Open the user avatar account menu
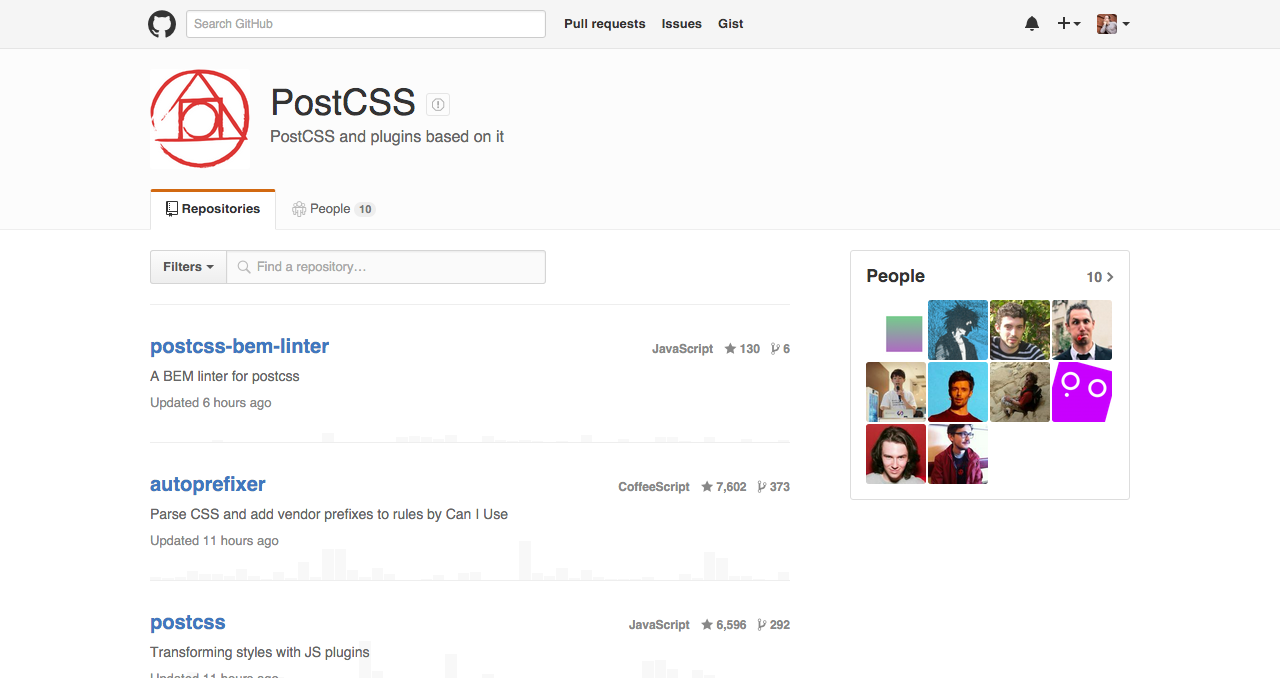Viewport: 1280px width, 678px height. 1113,24
